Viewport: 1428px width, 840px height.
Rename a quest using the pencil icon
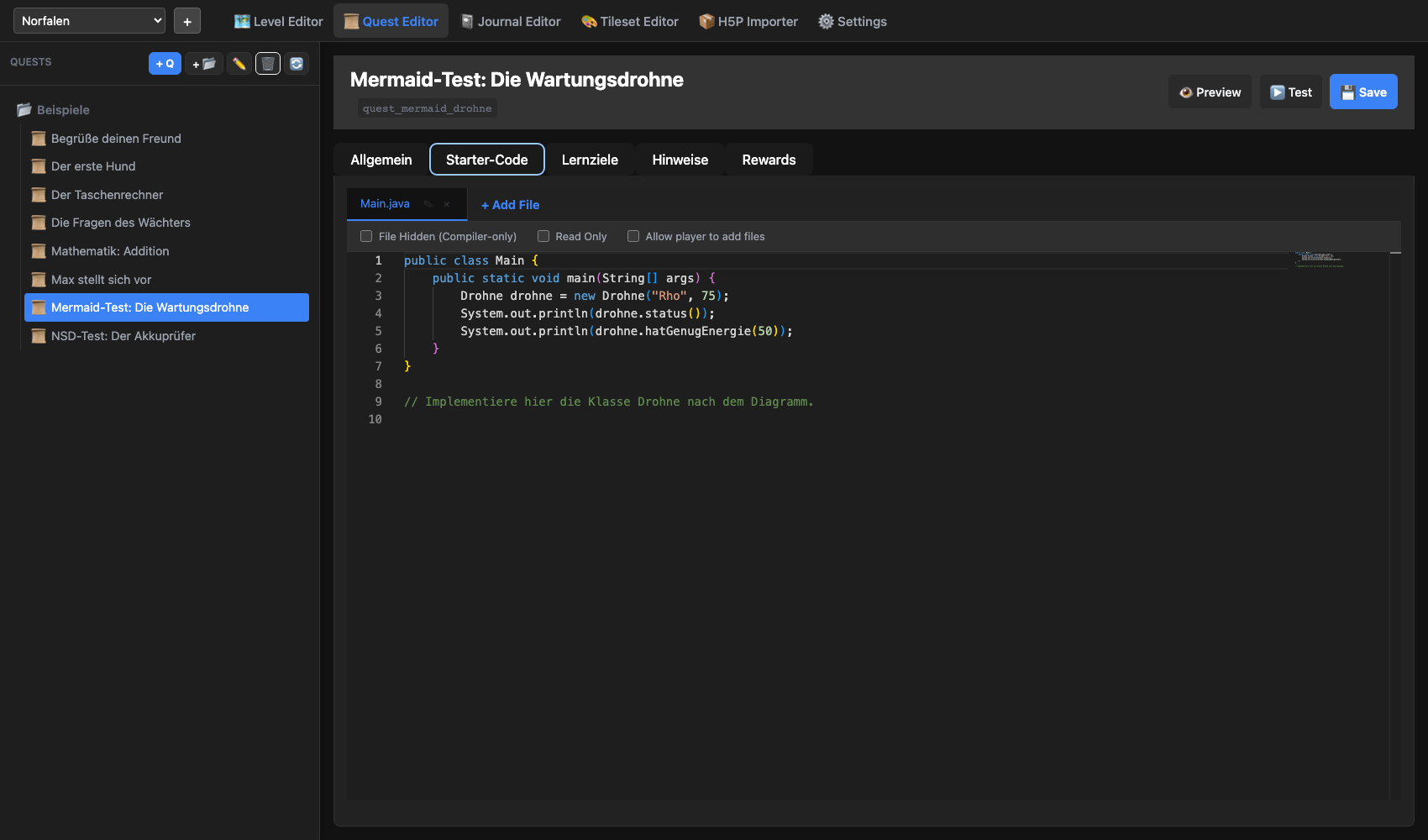tap(239, 63)
